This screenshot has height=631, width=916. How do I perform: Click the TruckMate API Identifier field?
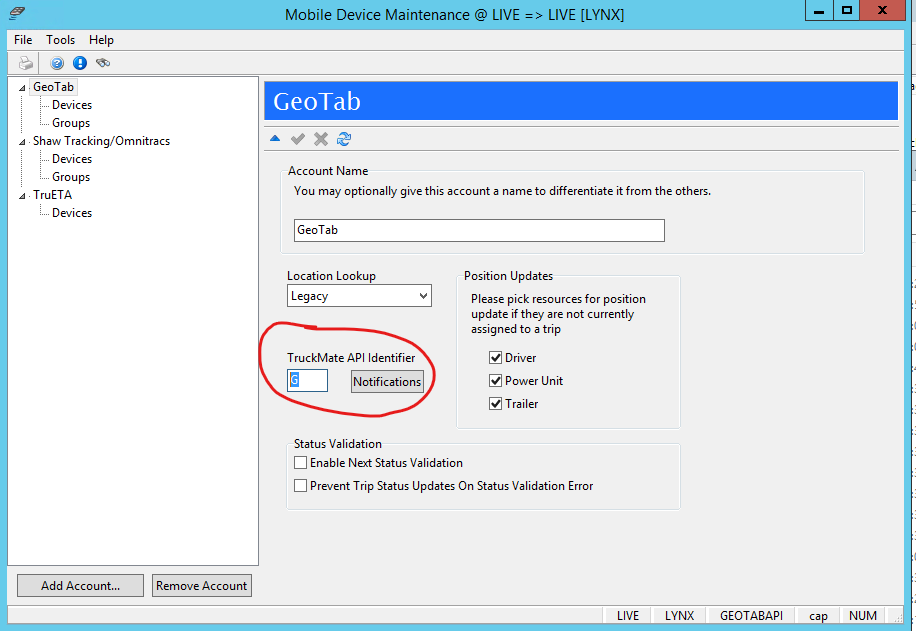pyautogui.click(x=307, y=380)
